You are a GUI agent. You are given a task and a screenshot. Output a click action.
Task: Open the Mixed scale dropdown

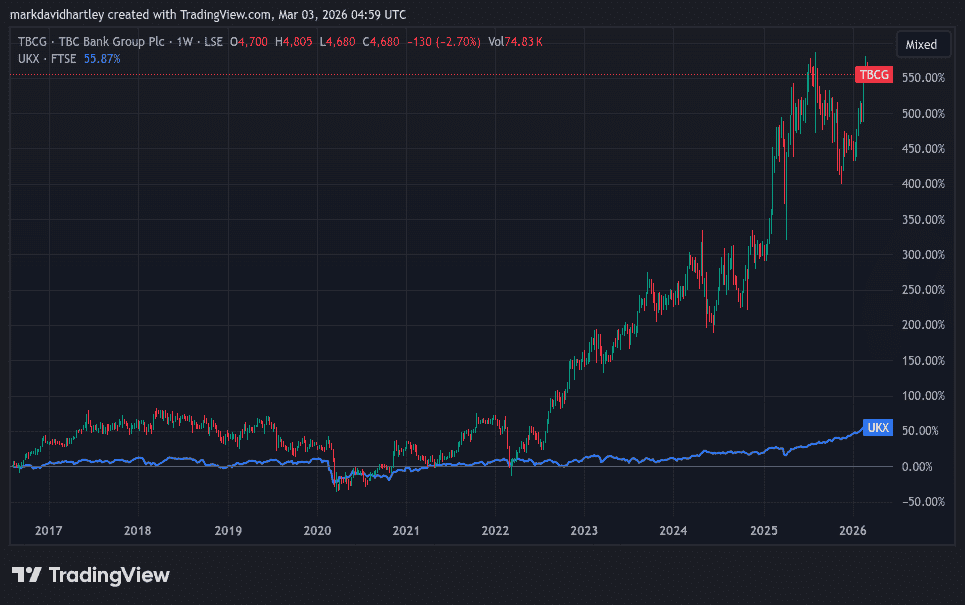[x=922, y=44]
